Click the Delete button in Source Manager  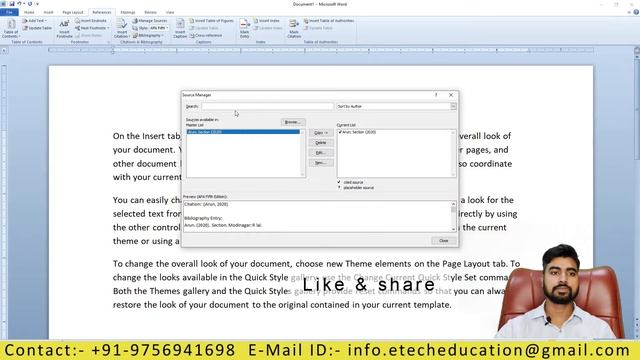pyautogui.click(x=321, y=142)
